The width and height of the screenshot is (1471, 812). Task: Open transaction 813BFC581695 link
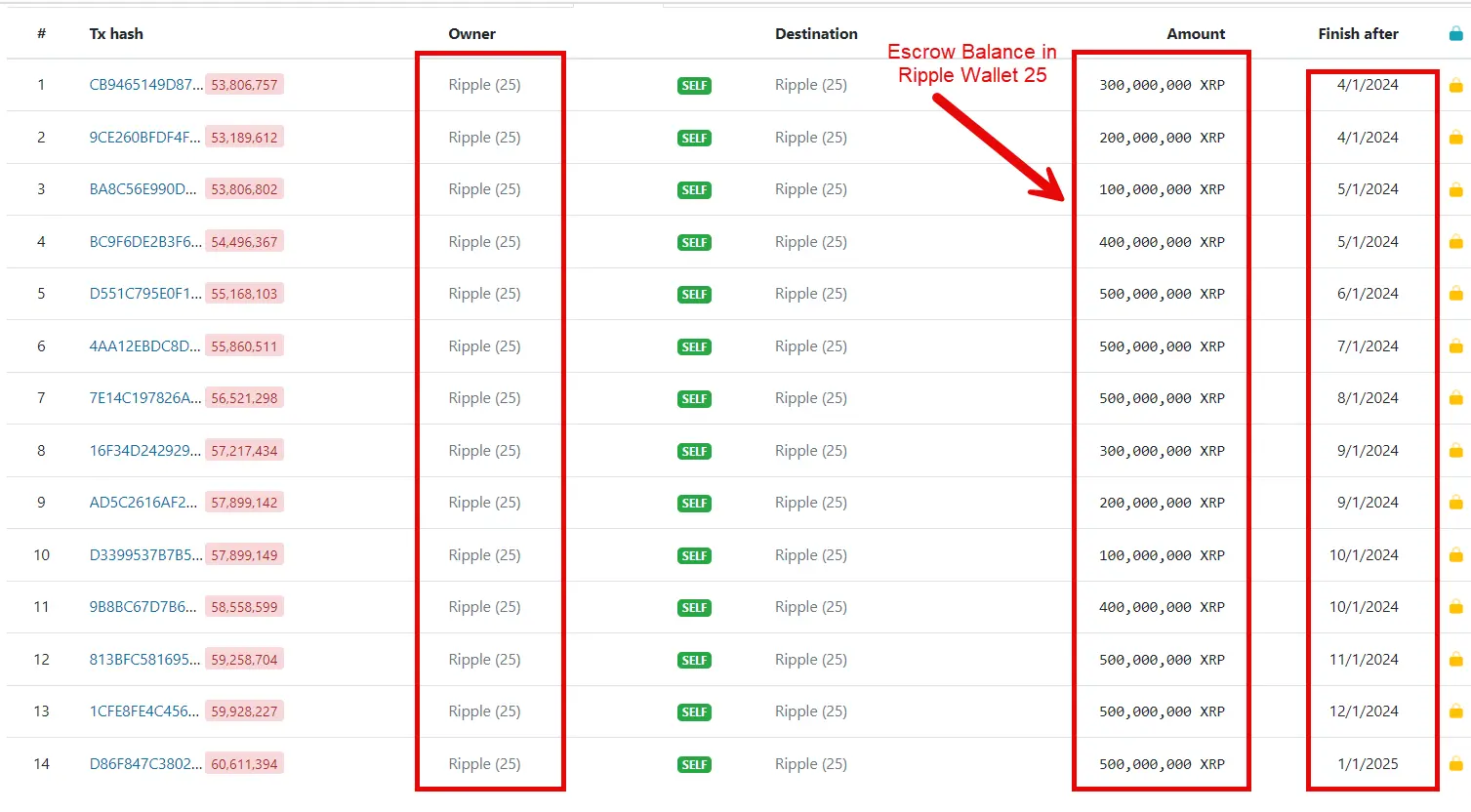(144, 660)
